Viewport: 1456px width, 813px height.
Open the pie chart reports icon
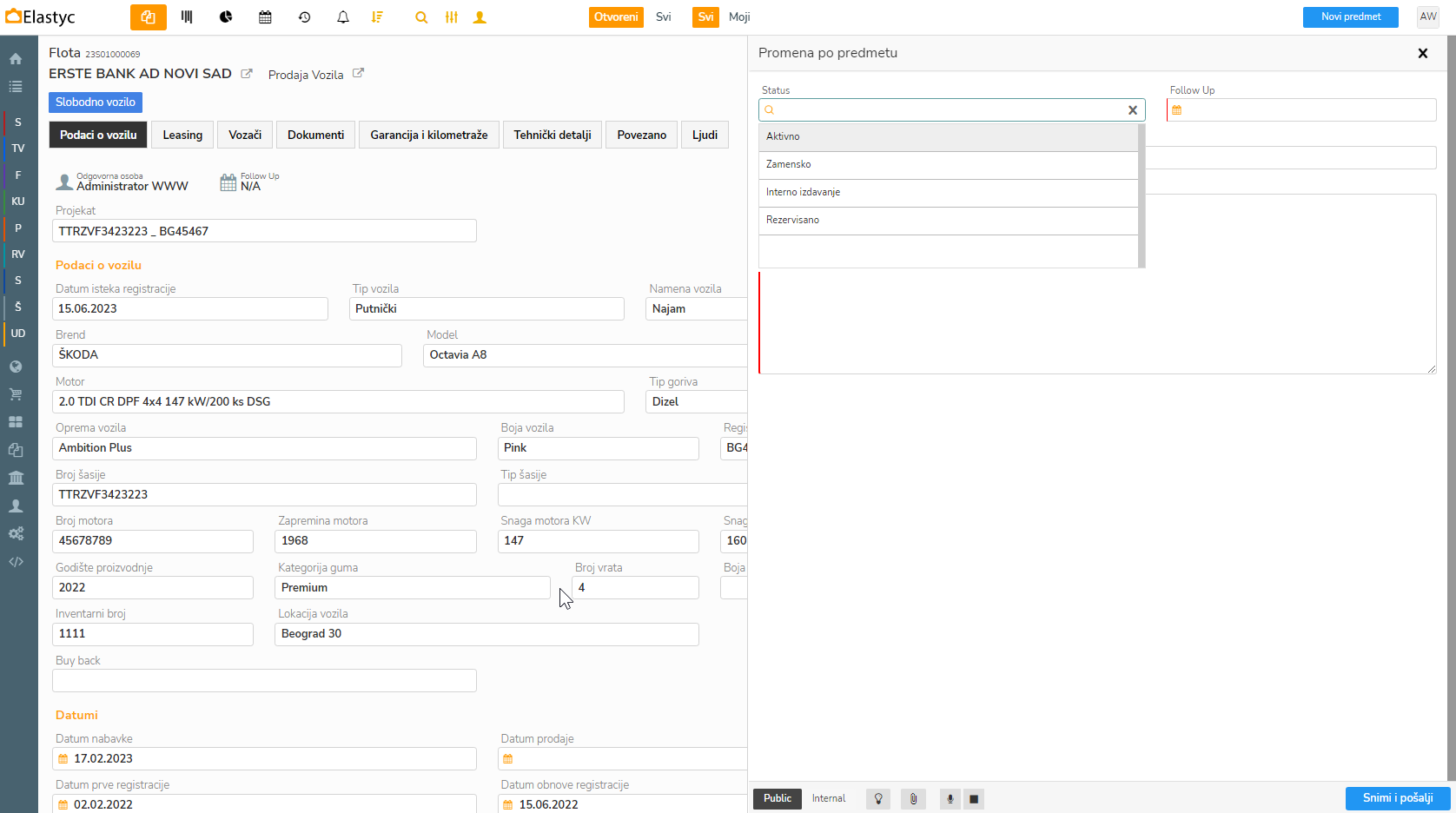226,17
